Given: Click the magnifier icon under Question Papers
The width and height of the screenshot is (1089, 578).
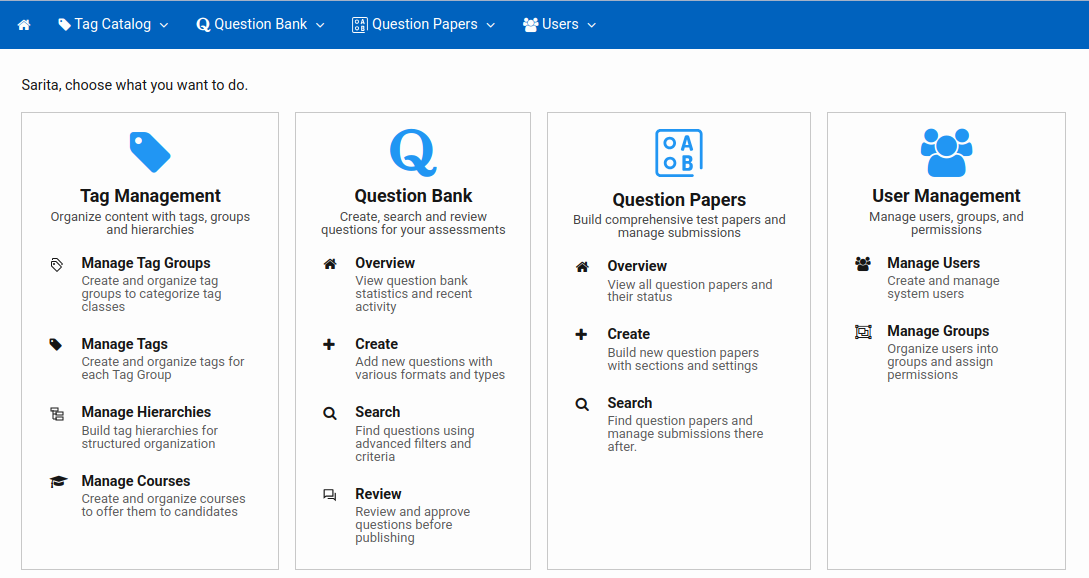Looking at the screenshot, I should [582, 404].
